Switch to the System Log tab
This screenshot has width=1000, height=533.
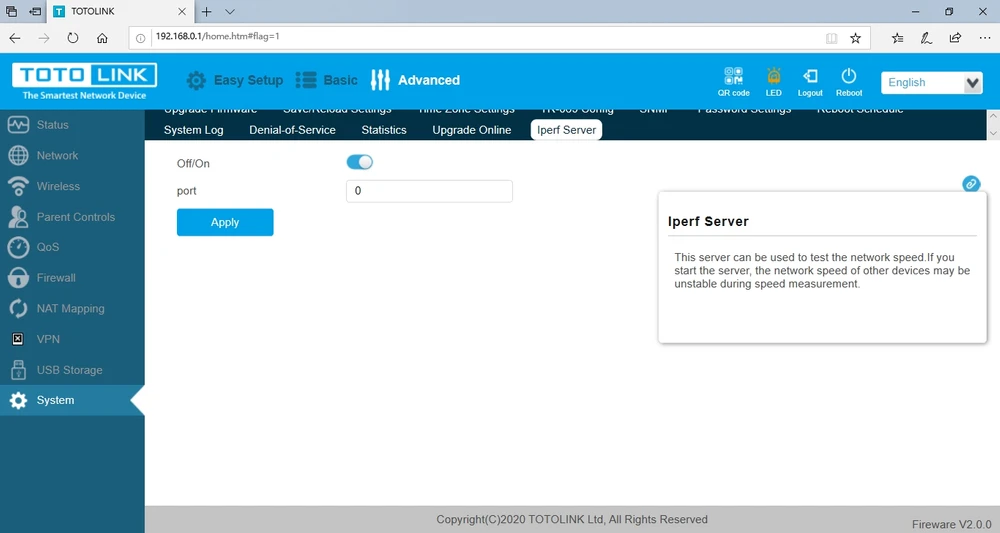click(x=193, y=130)
